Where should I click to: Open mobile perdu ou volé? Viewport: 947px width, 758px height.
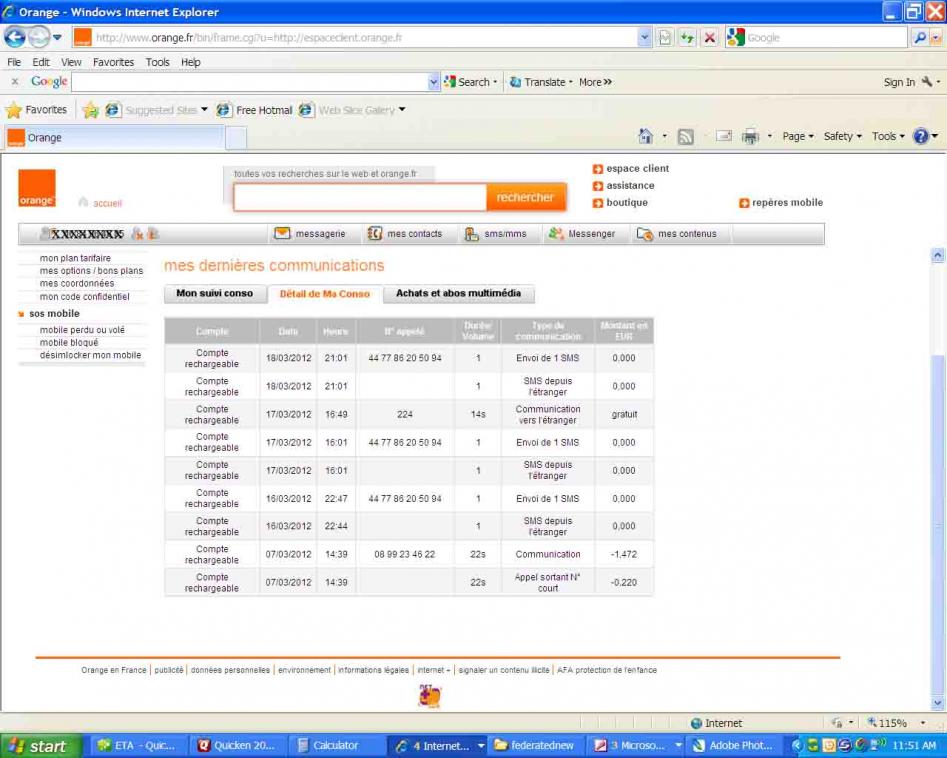tap(81, 329)
